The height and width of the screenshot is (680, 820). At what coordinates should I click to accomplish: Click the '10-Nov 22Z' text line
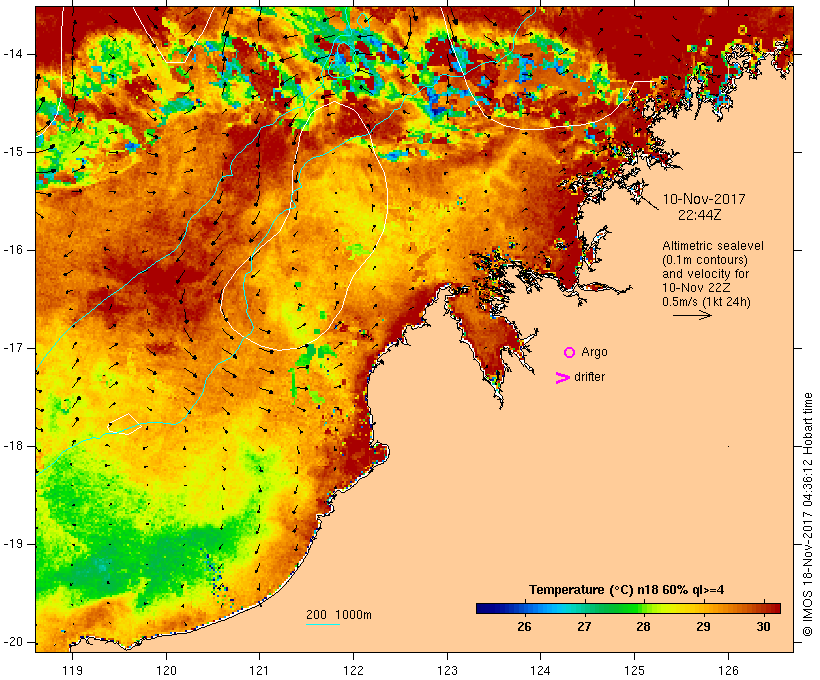(x=696, y=288)
